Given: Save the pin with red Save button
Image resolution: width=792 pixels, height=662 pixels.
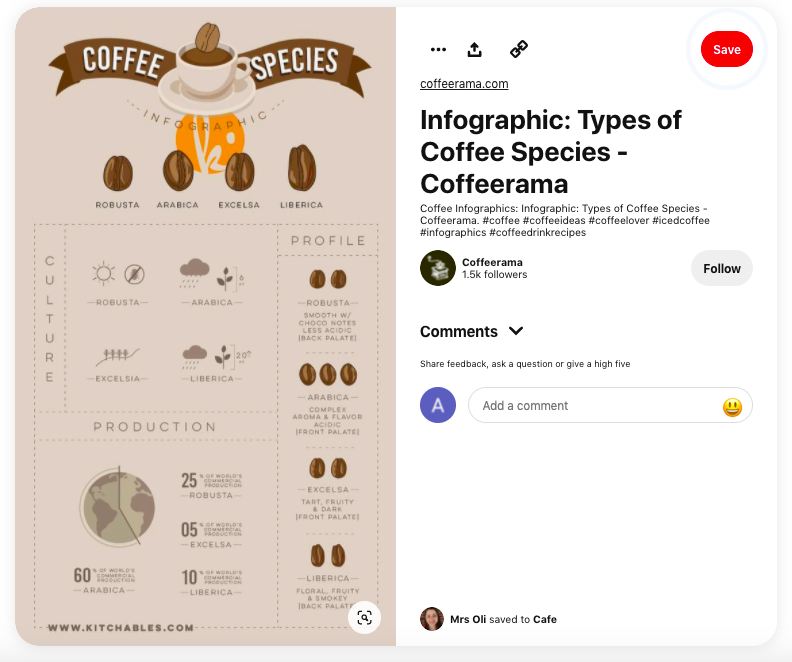Looking at the screenshot, I should [726, 49].
